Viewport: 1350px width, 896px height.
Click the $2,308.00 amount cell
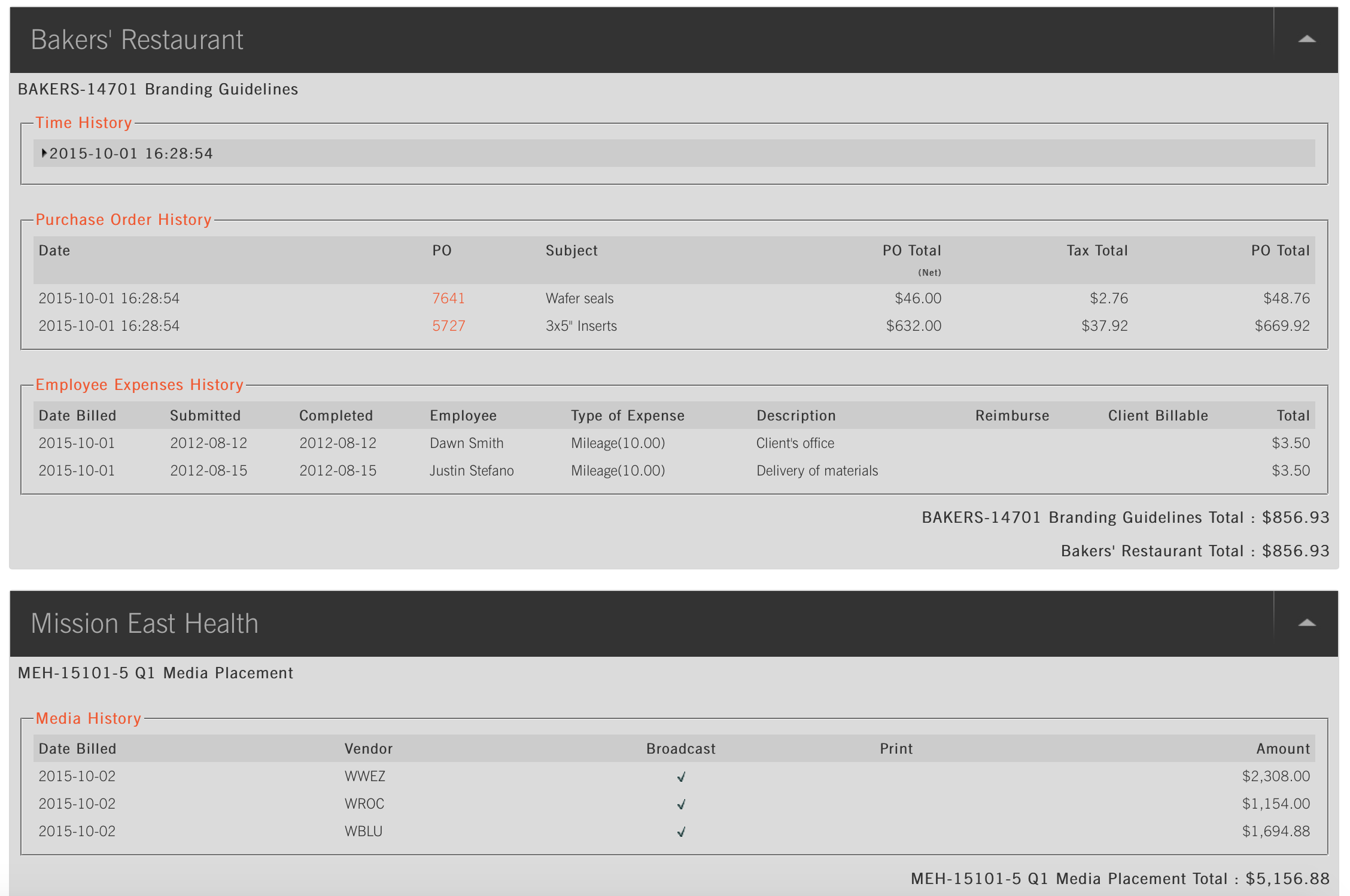tap(1276, 776)
